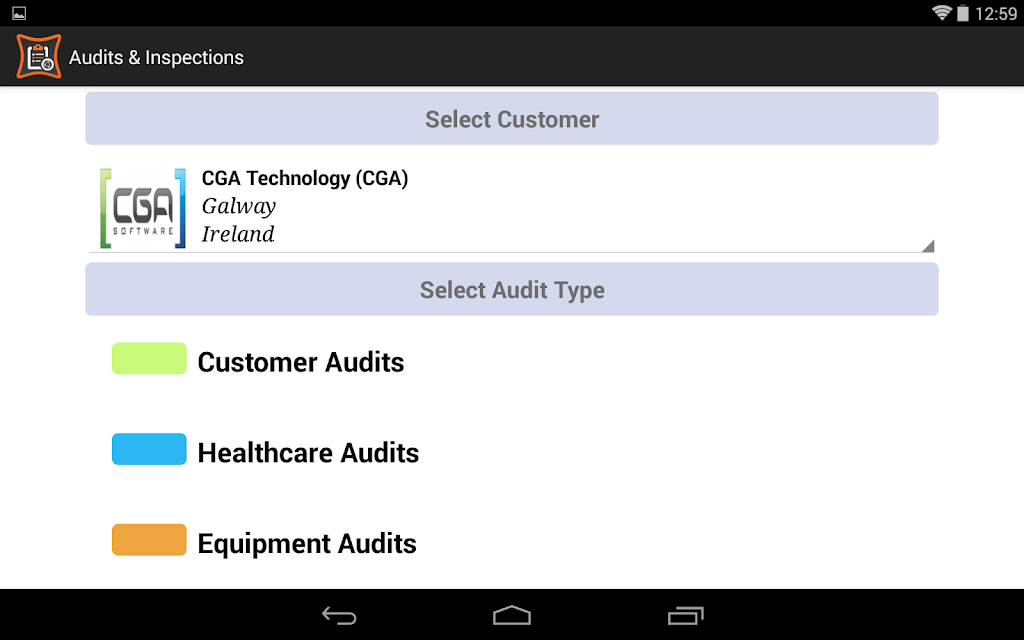The image size is (1024, 640).
Task: Tap the green Customer Audits color swatch
Action: 150,359
